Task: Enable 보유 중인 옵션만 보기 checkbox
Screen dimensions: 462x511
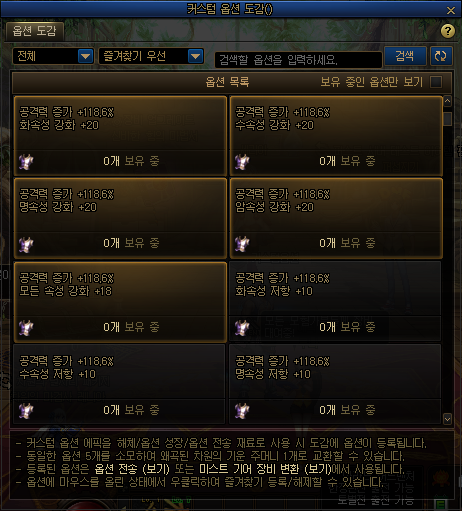Action: click(x=436, y=82)
